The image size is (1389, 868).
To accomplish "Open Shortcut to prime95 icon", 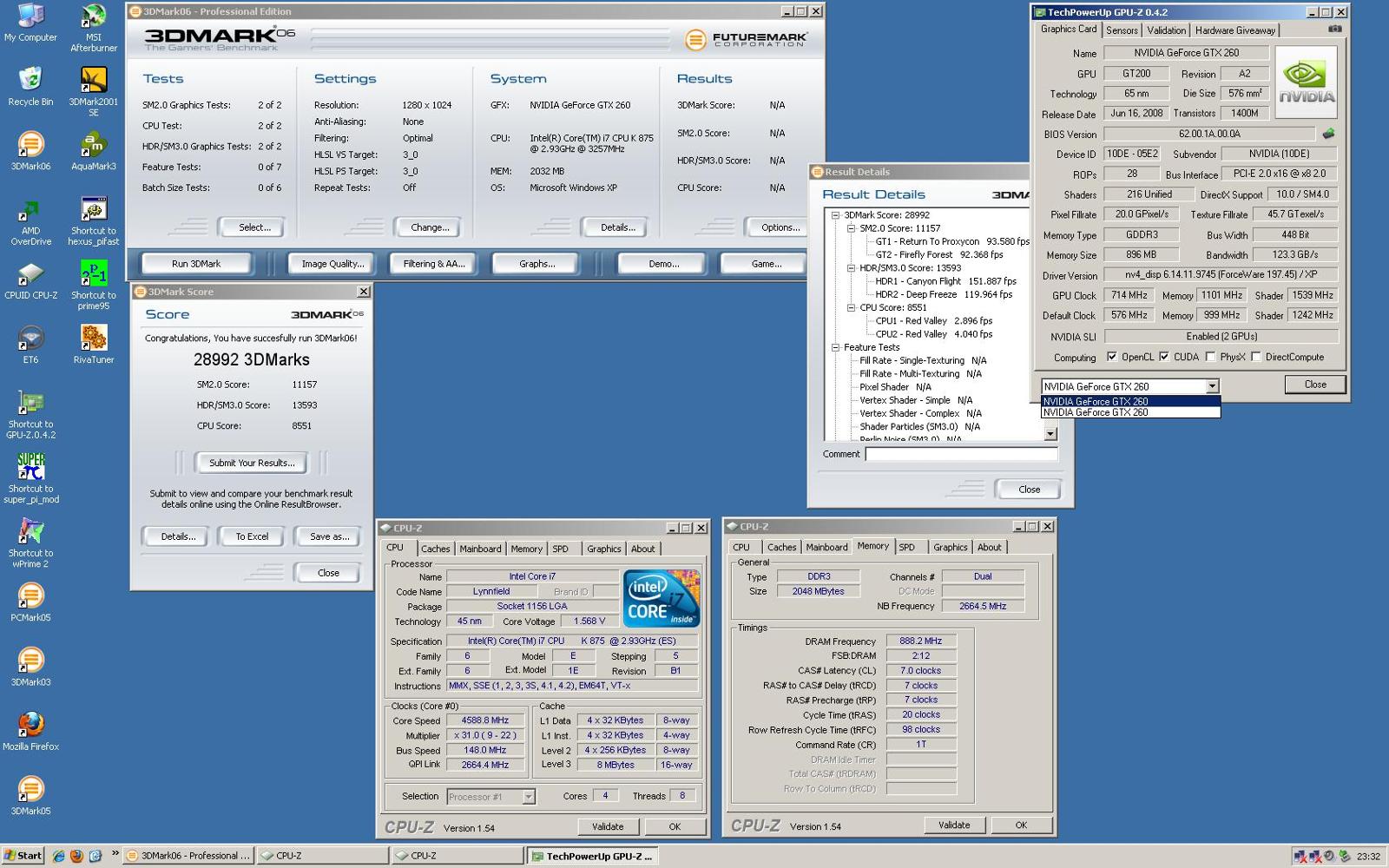I will [94, 286].
